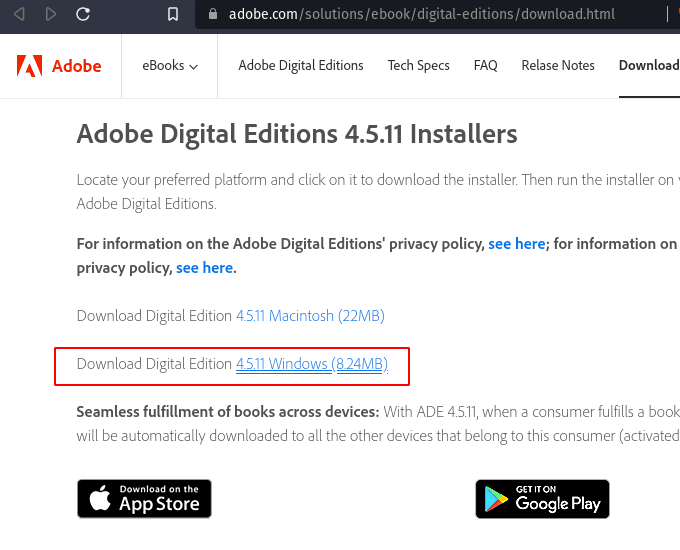Viewport: 680px width, 550px height.
Task: Open the Adobe Digital Editions tab
Action: (301, 65)
